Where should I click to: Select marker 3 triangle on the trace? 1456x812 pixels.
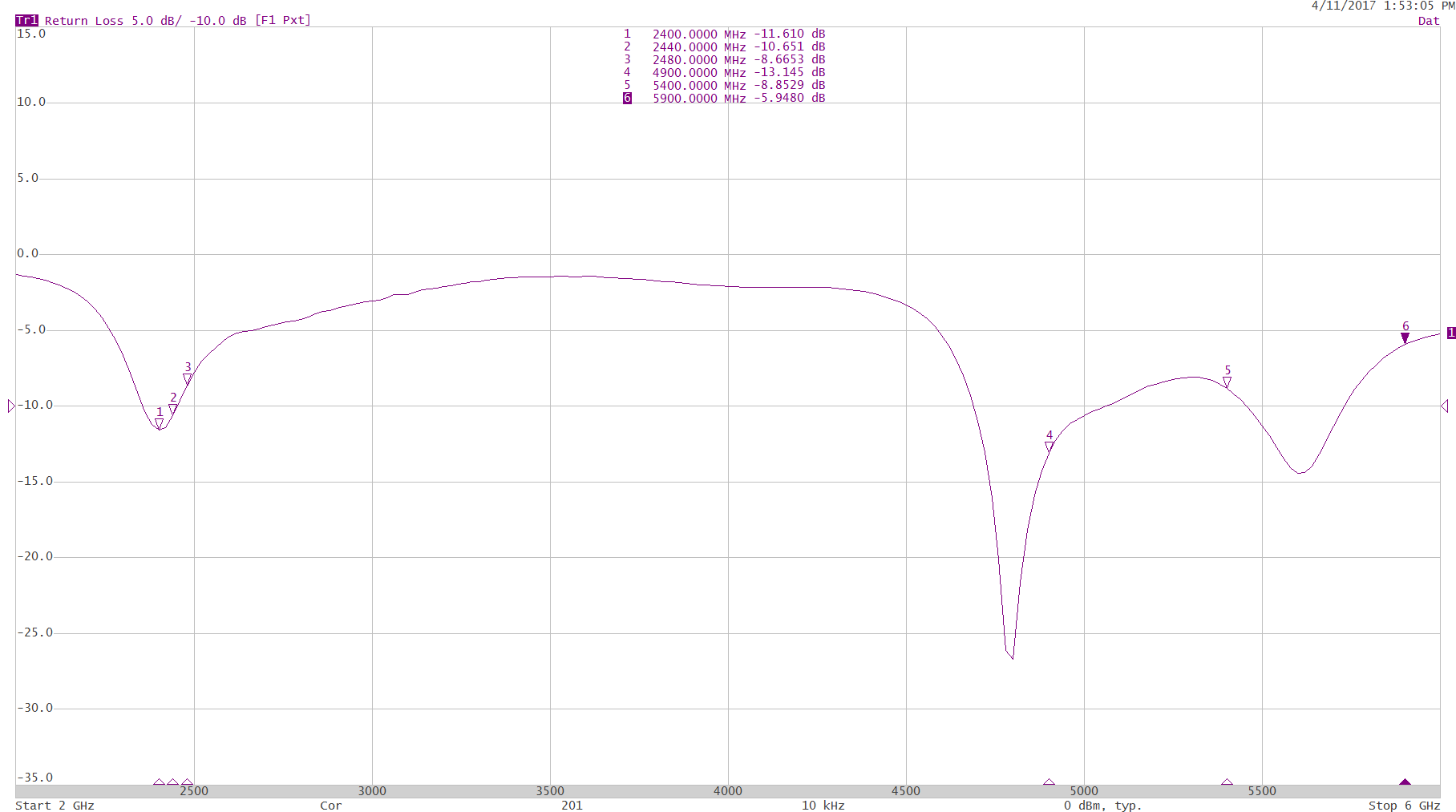[188, 378]
